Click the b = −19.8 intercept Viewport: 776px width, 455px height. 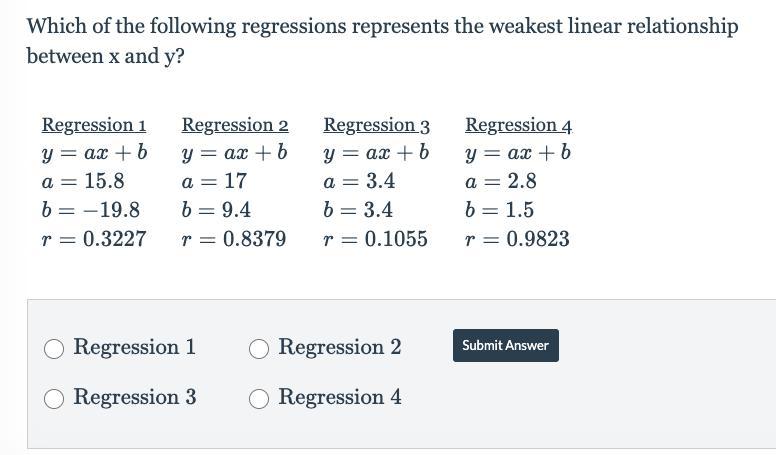point(91,210)
